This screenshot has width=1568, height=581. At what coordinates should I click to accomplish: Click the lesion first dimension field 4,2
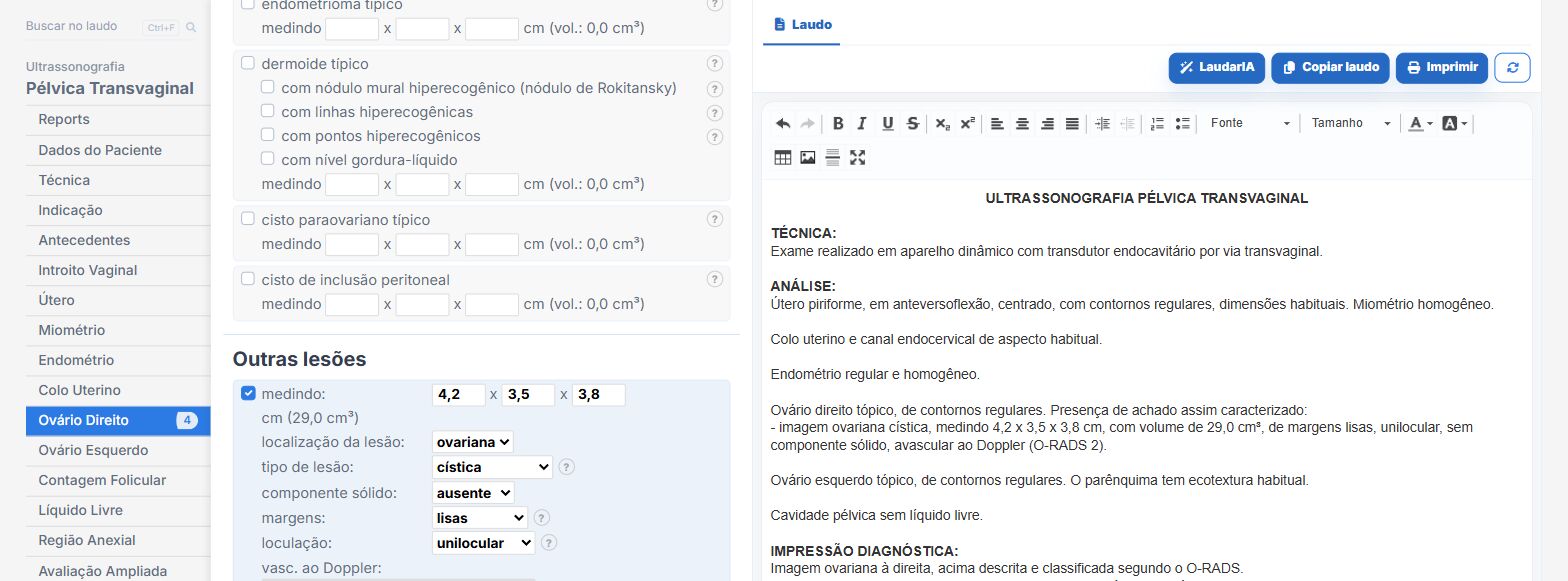(x=459, y=394)
